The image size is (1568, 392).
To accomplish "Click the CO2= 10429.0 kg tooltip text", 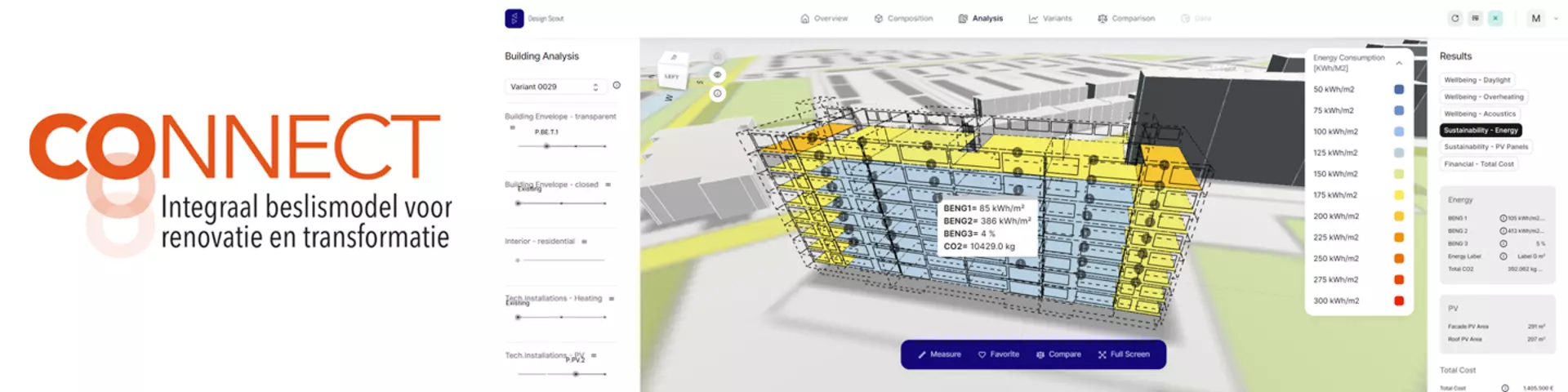I will click(979, 246).
